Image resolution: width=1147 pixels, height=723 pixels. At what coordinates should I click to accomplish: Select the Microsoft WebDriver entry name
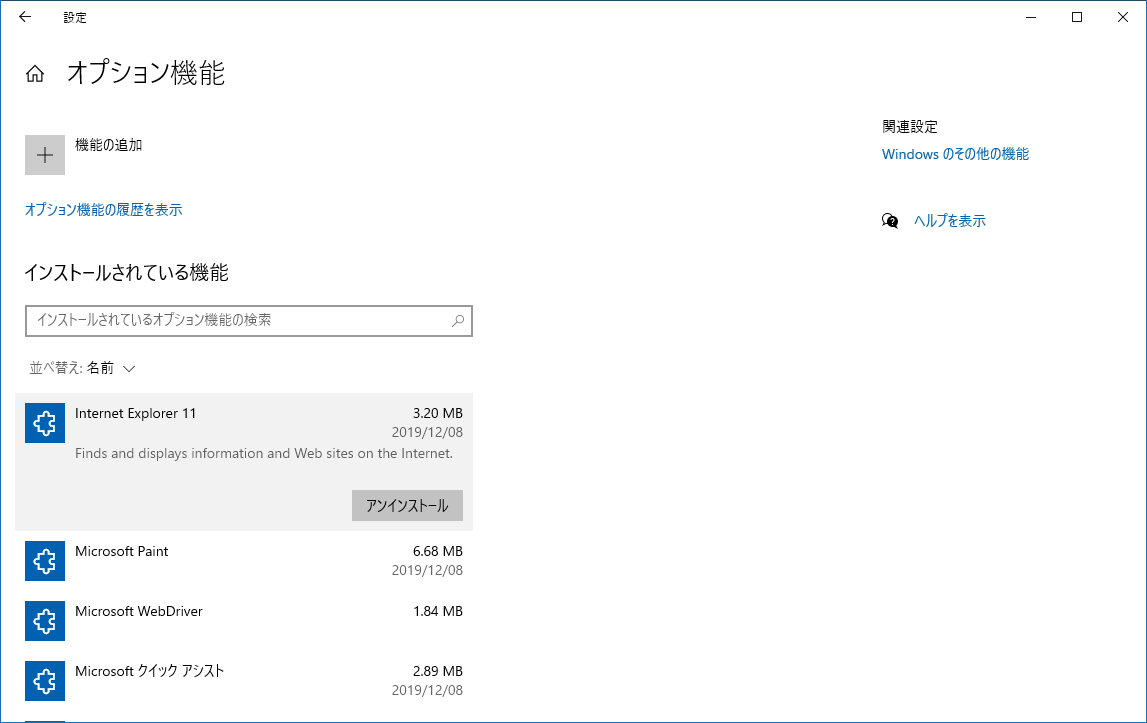pos(139,611)
